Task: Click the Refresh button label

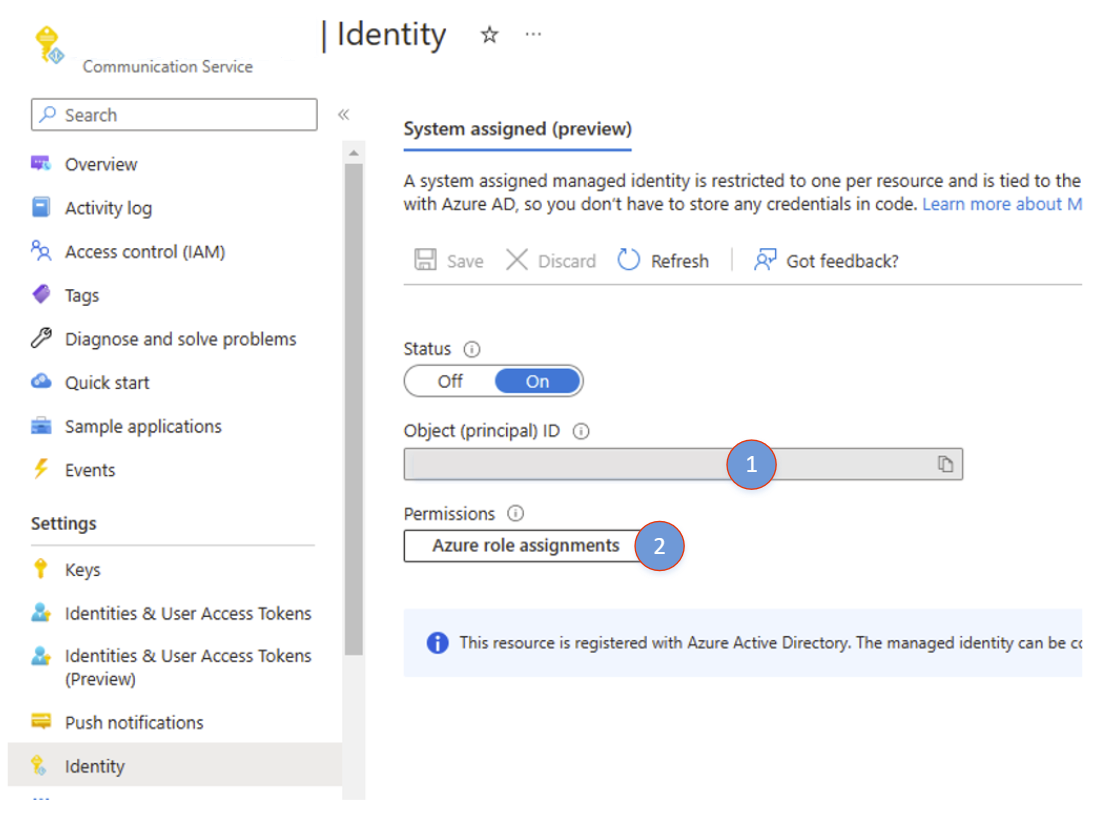Action: pyautogui.click(x=680, y=261)
